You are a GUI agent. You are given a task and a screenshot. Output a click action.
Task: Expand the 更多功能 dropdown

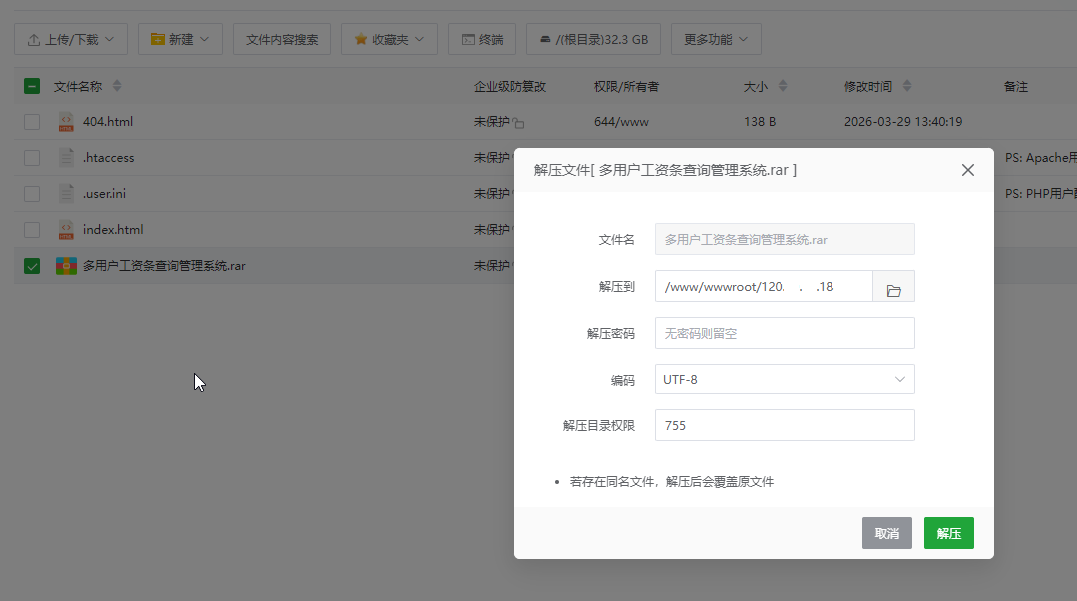pos(715,38)
